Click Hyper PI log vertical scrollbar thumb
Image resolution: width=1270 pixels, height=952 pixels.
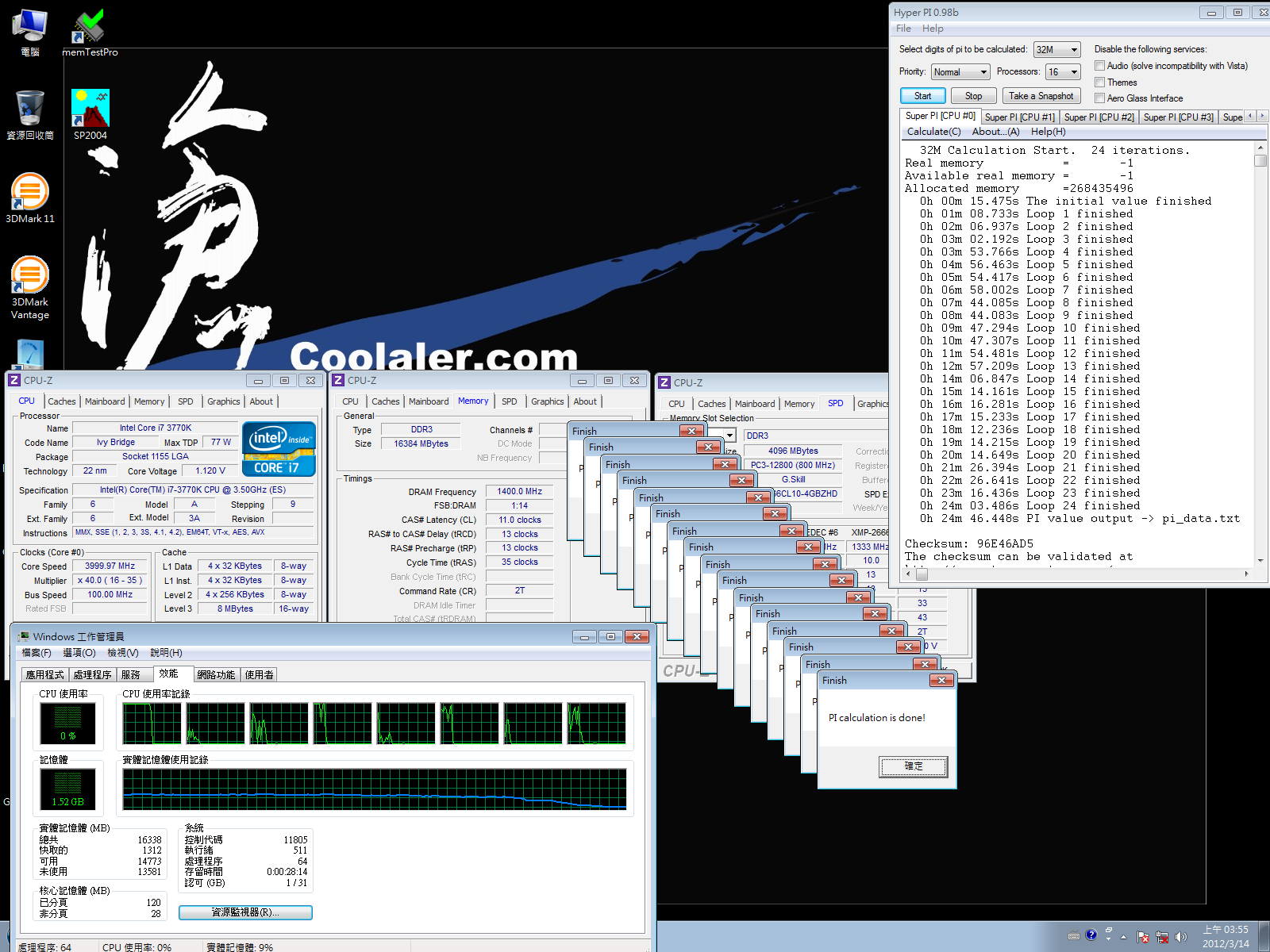[x=1260, y=161]
